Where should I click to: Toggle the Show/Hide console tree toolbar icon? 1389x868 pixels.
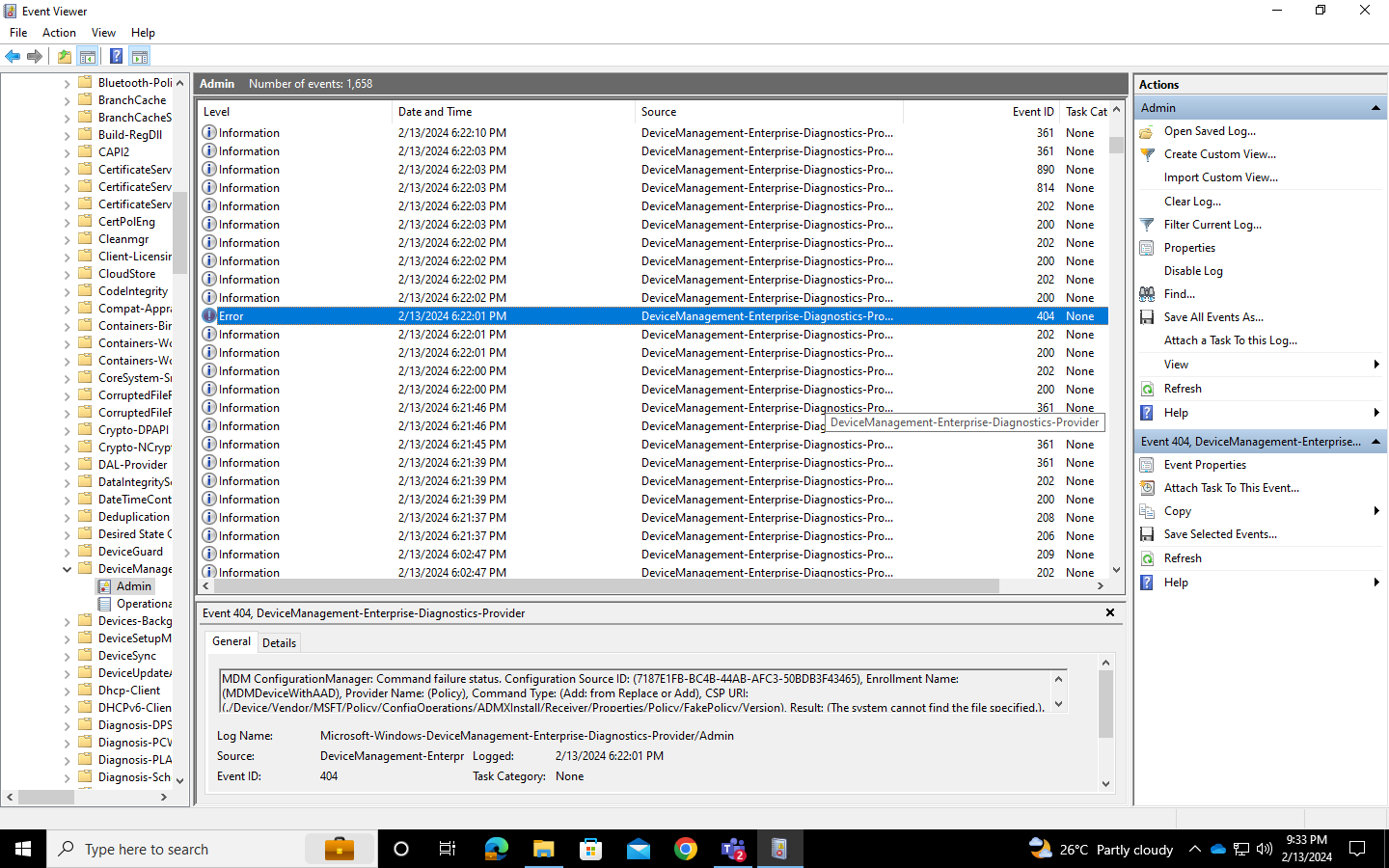(x=88, y=55)
